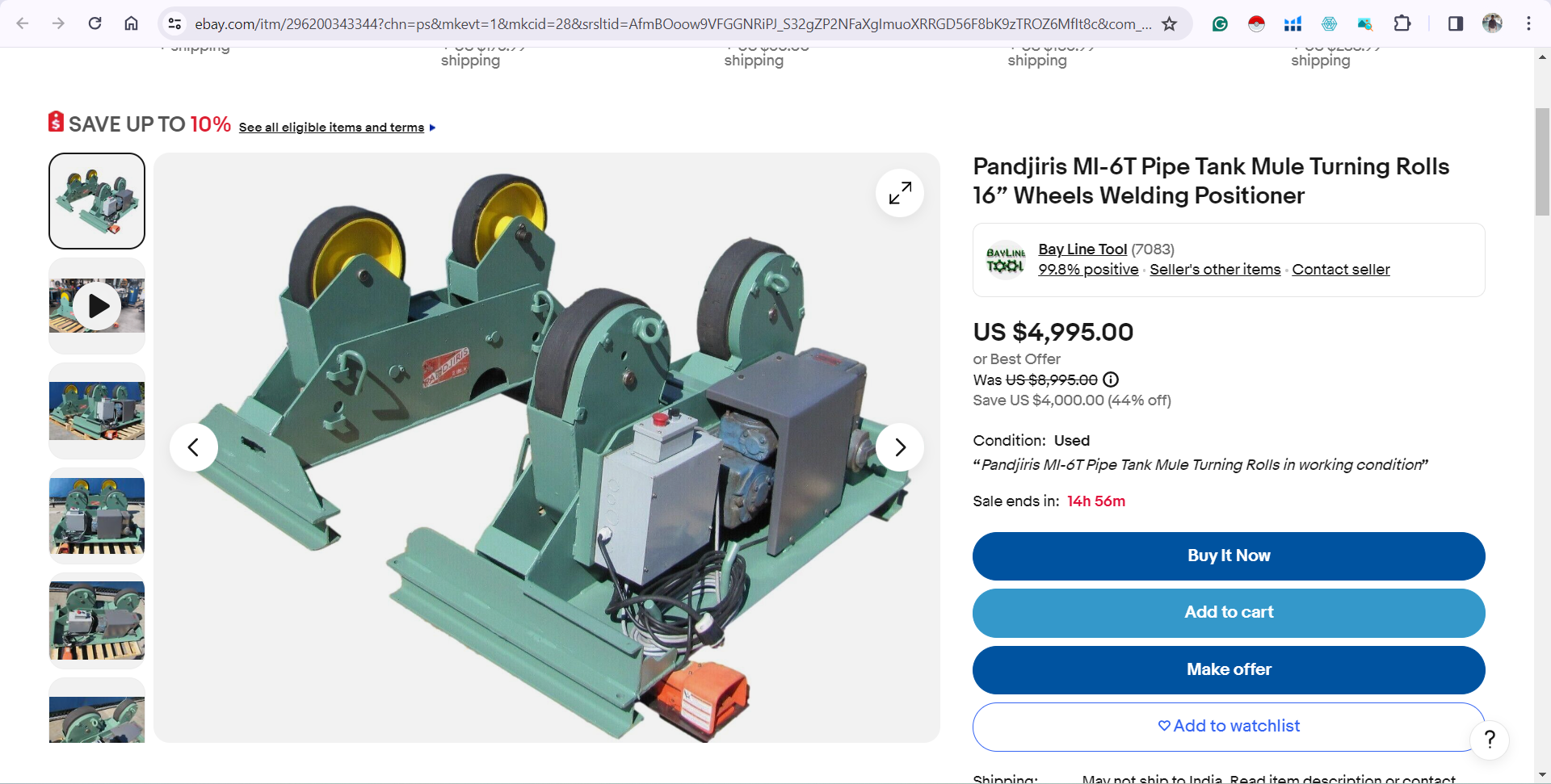
Task: Click the page vertical scrollbar thumb
Action: coord(1542,161)
